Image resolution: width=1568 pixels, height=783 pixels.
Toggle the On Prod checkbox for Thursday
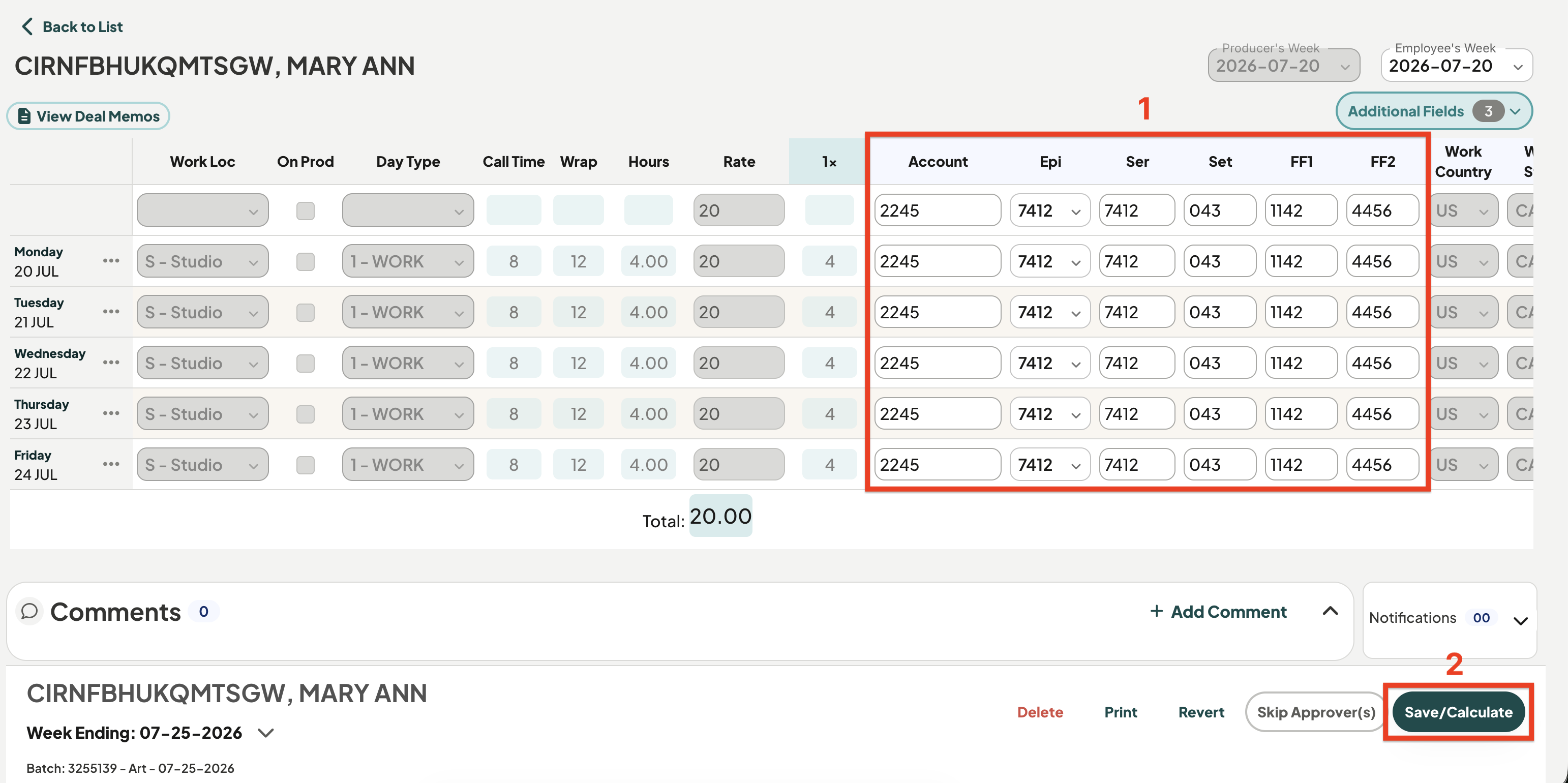(305, 414)
